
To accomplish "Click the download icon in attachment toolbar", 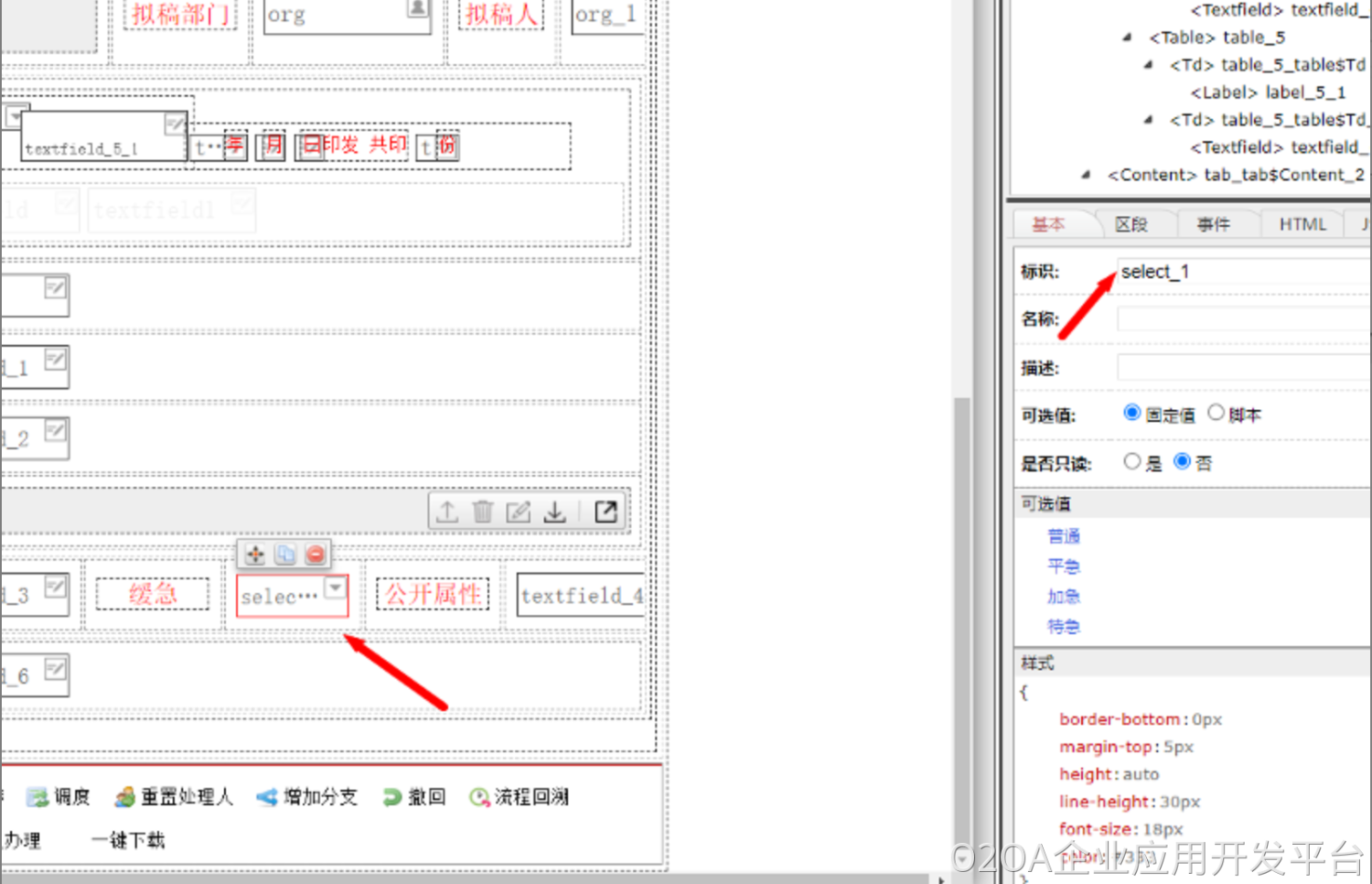I will pos(554,512).
